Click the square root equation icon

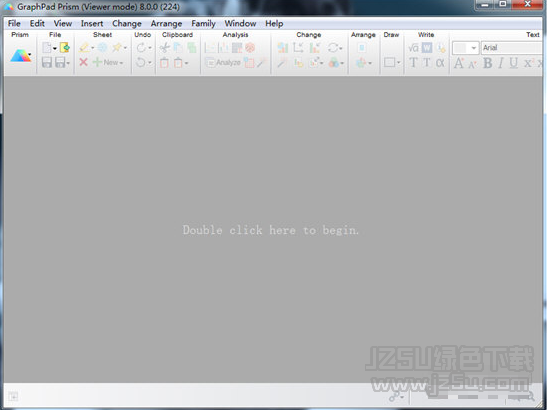pos(413,47)
